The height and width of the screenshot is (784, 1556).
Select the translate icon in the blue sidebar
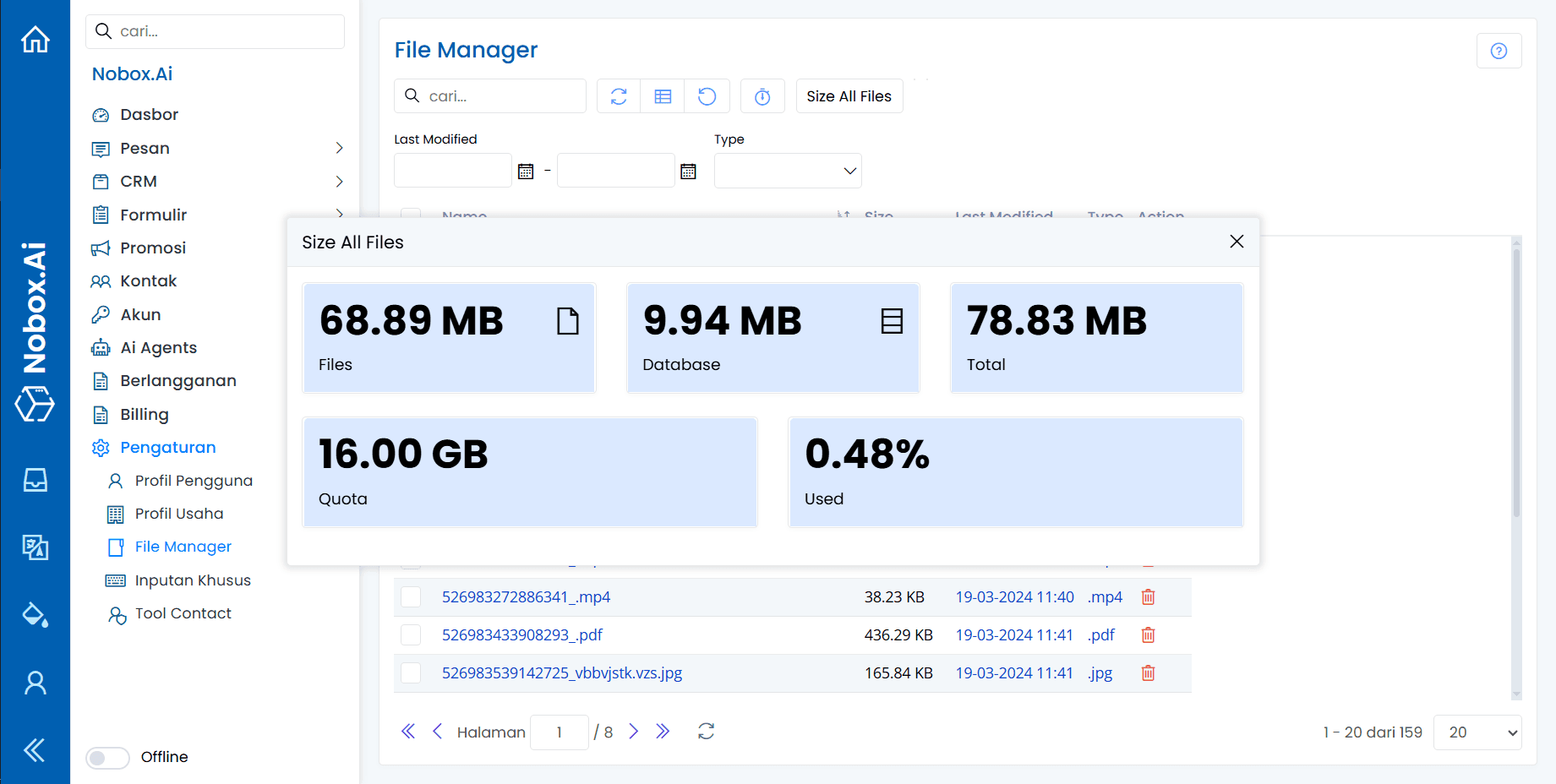point(35,547)
